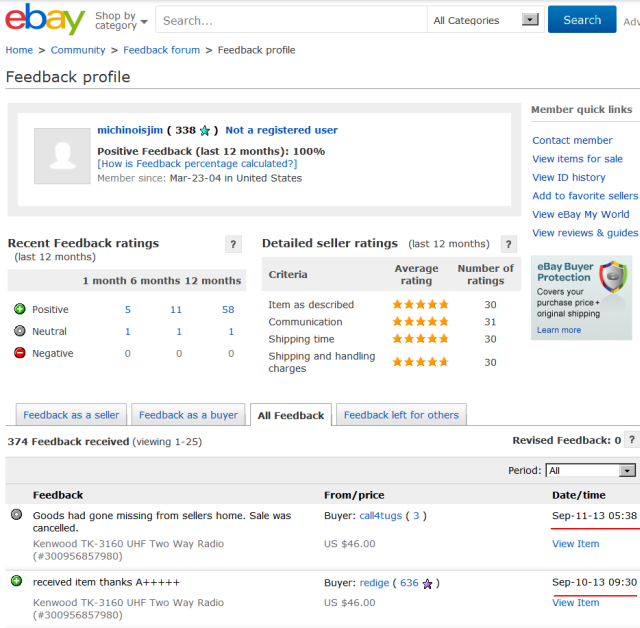Click the red Negative rating icon
Image resolution: width=640 pixels, height=628 pixels.
pyautogui.click(x=19, y=353)
